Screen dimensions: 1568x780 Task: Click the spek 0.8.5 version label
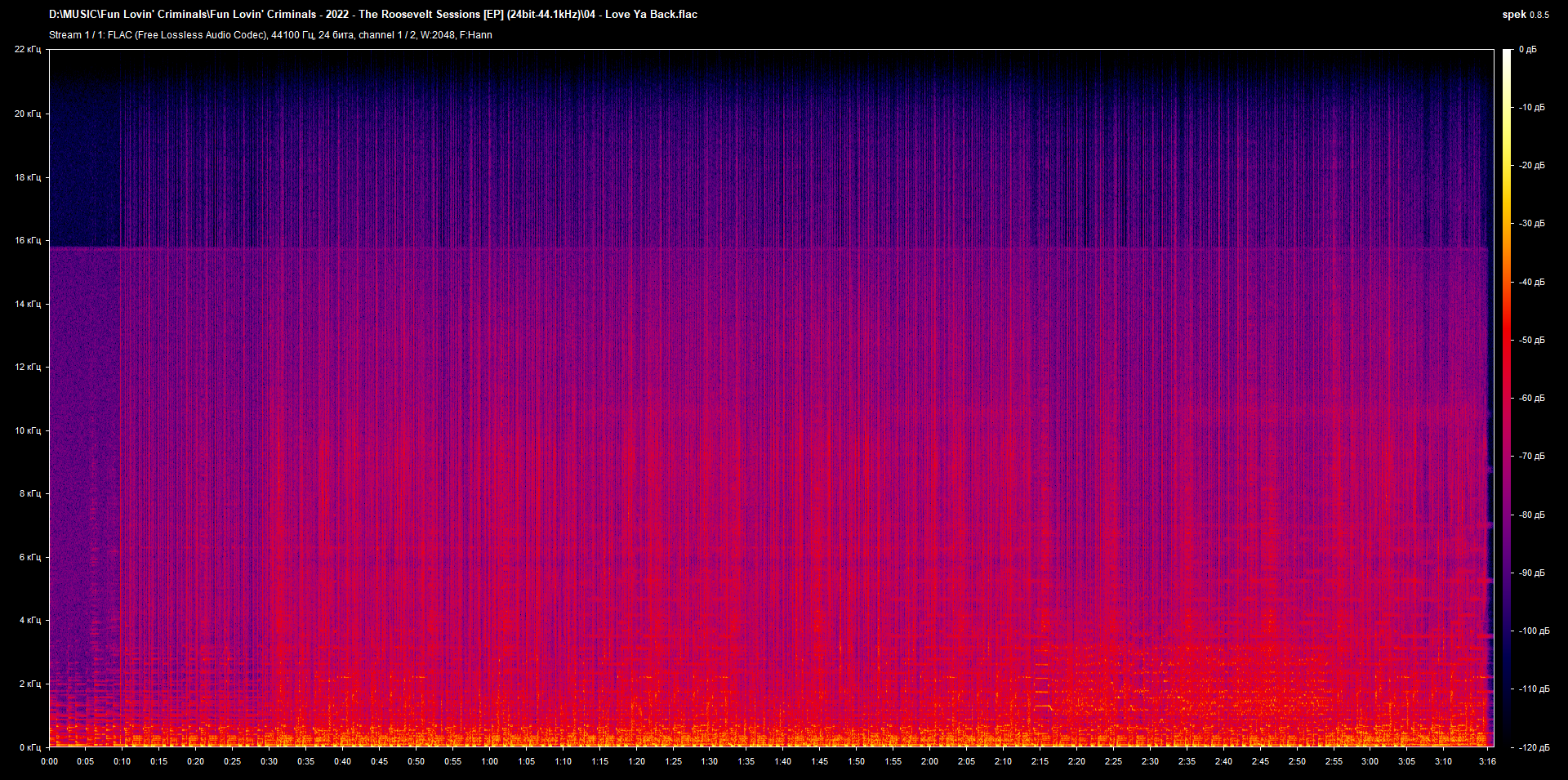pyautogui.click(x=1525, y=15)
